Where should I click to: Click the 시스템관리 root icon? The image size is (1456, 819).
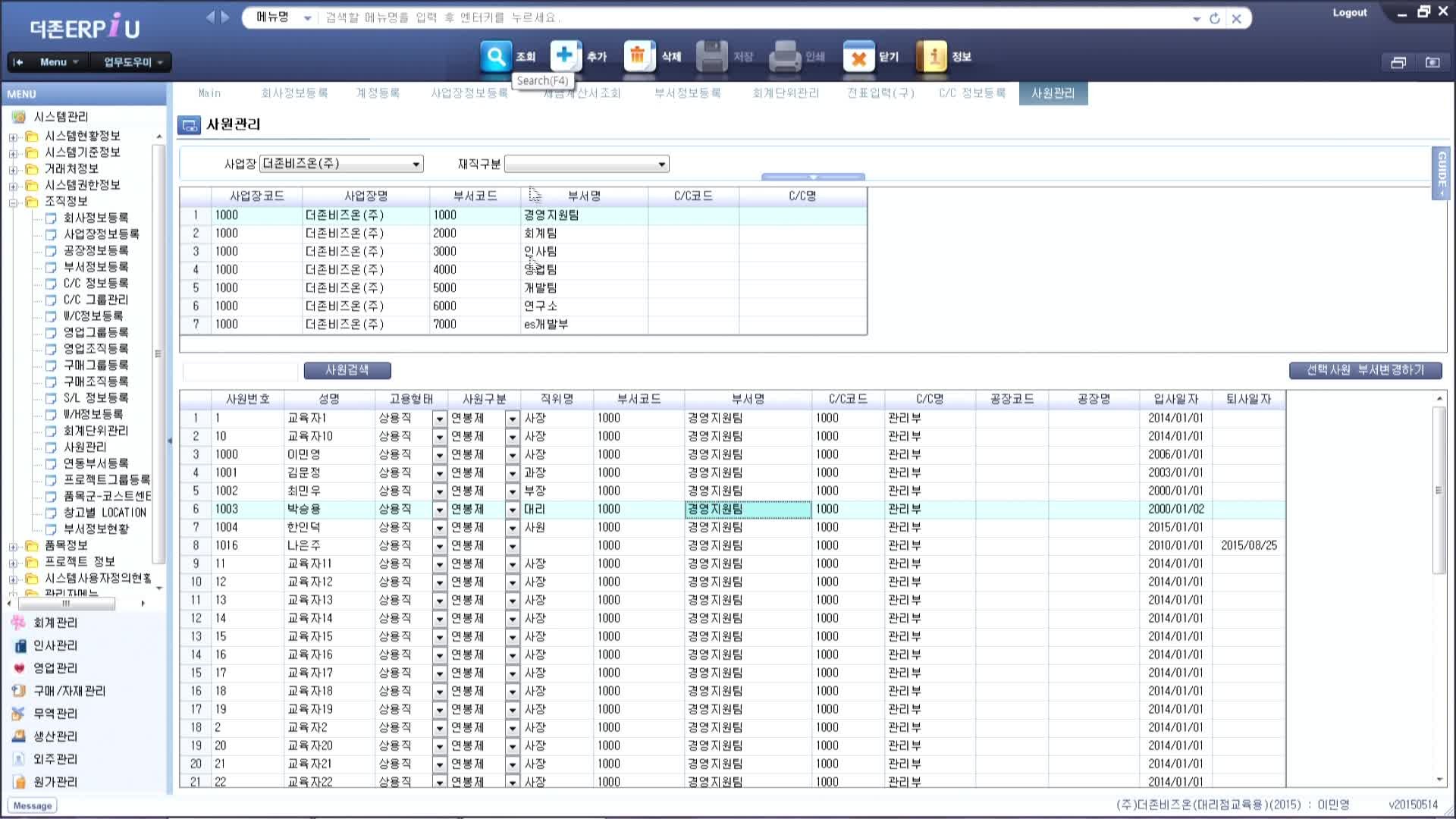(19, 117)
